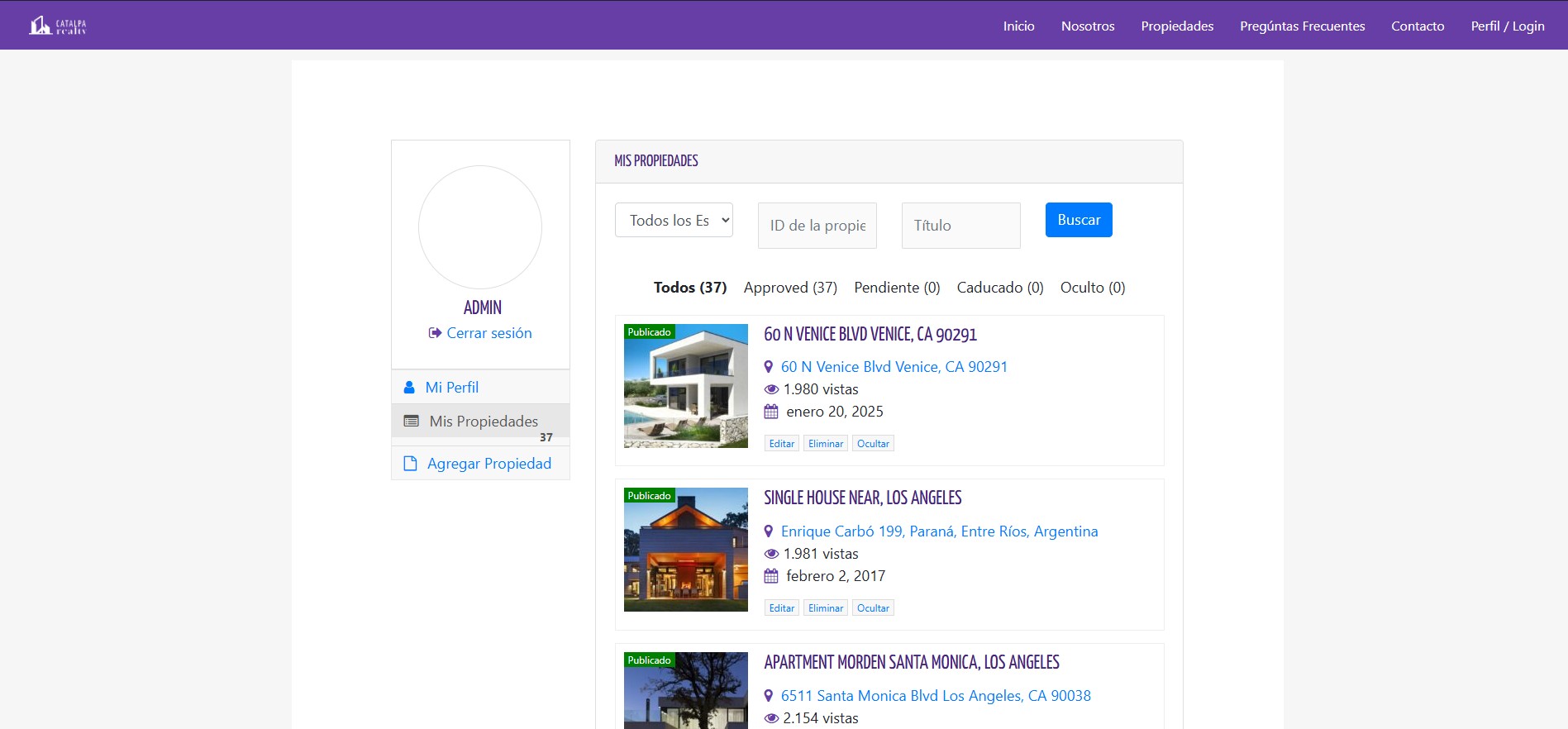
Task: Click the 'enero 20, 2025' date
Action: coord(835,412)
